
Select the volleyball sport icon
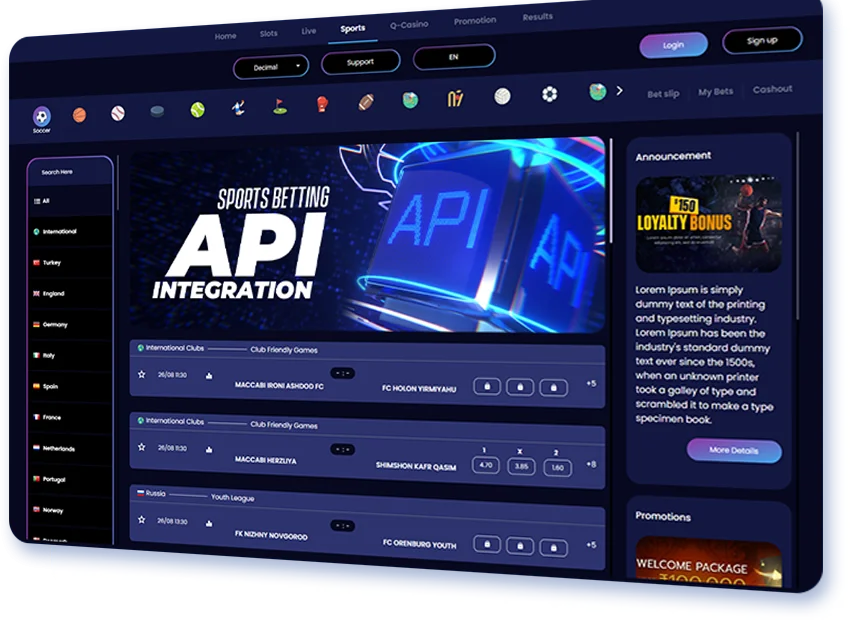click(x=502, y=96)
